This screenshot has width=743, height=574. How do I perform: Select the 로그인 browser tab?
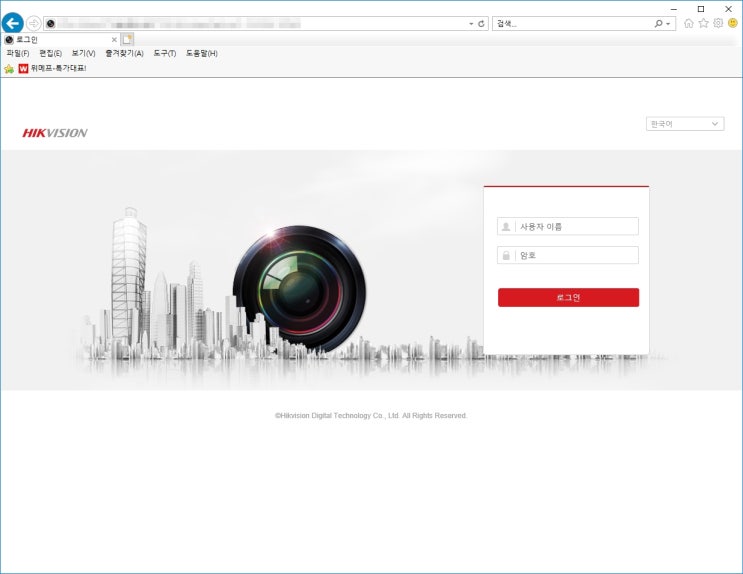point(61,40)
